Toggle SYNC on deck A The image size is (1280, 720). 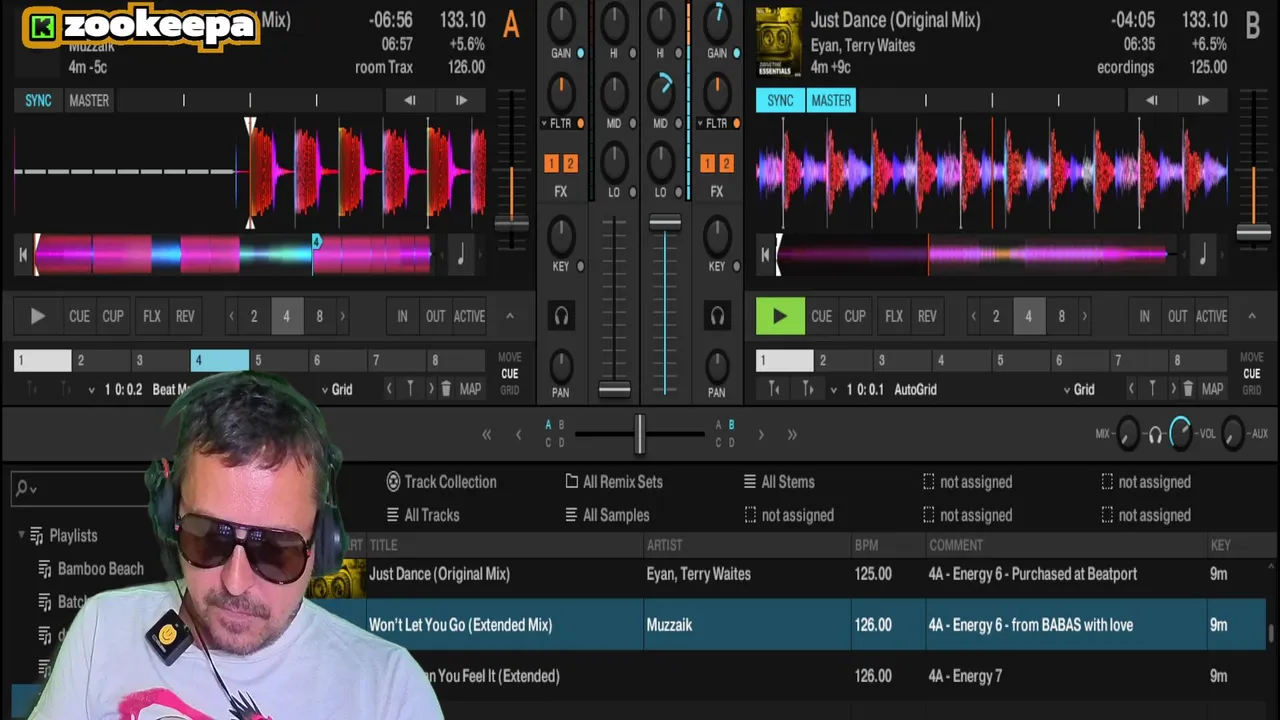tap(38, 100)
